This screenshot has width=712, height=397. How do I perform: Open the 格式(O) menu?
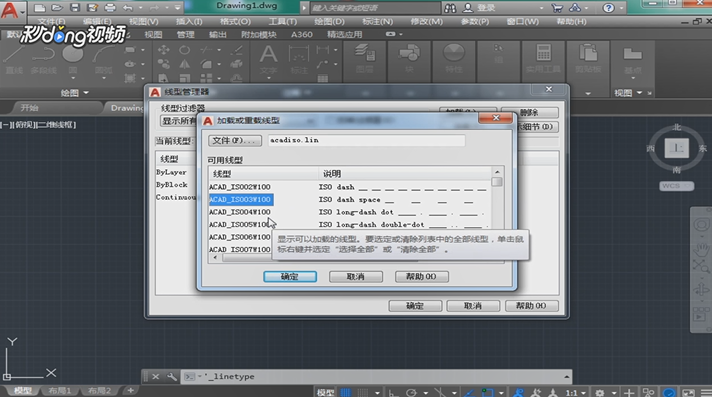click(235, 21)
